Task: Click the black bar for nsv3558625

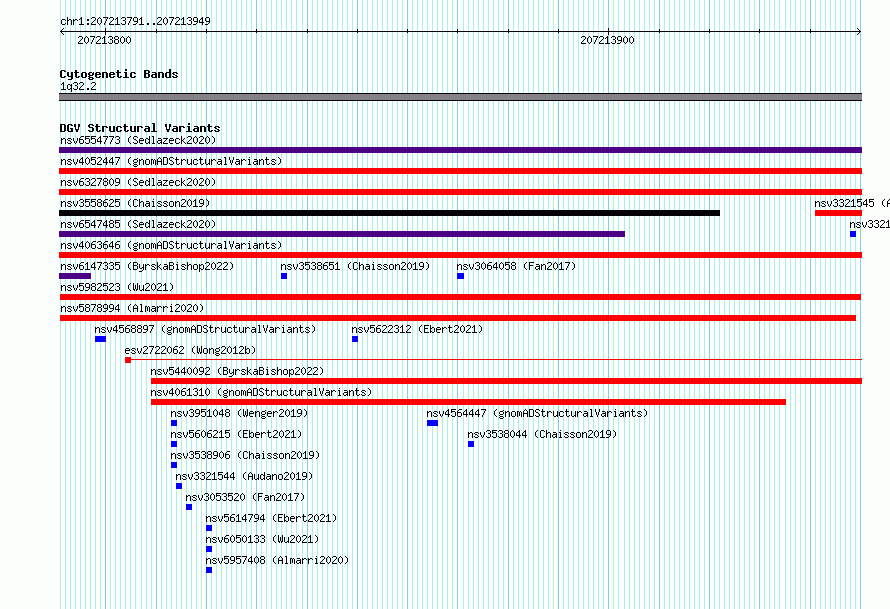Action: point(389,213)
